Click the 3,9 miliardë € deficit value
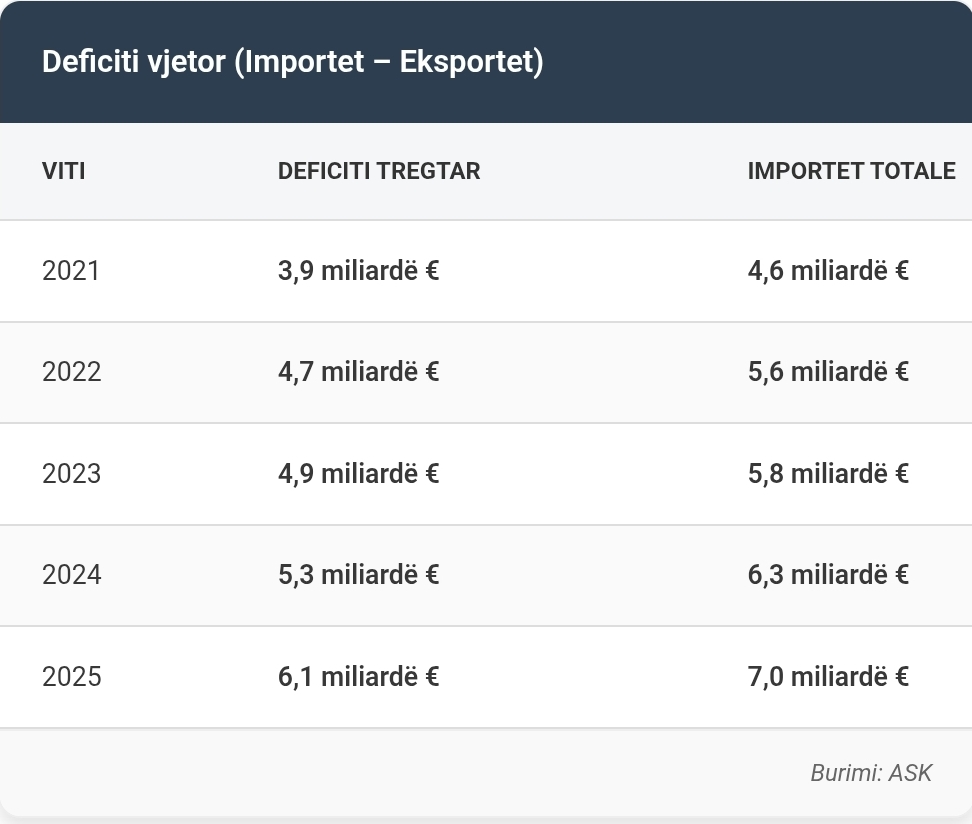 coord(358,271)
